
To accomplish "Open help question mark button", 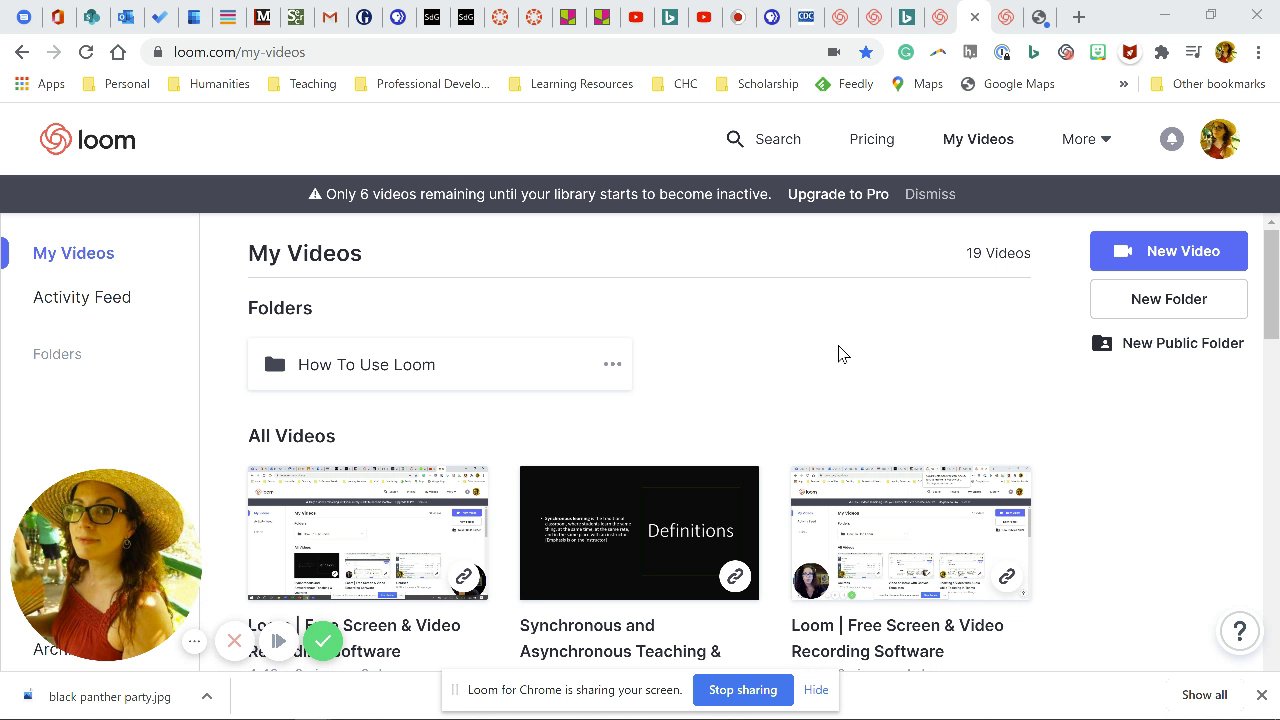I will point(1239,632).
